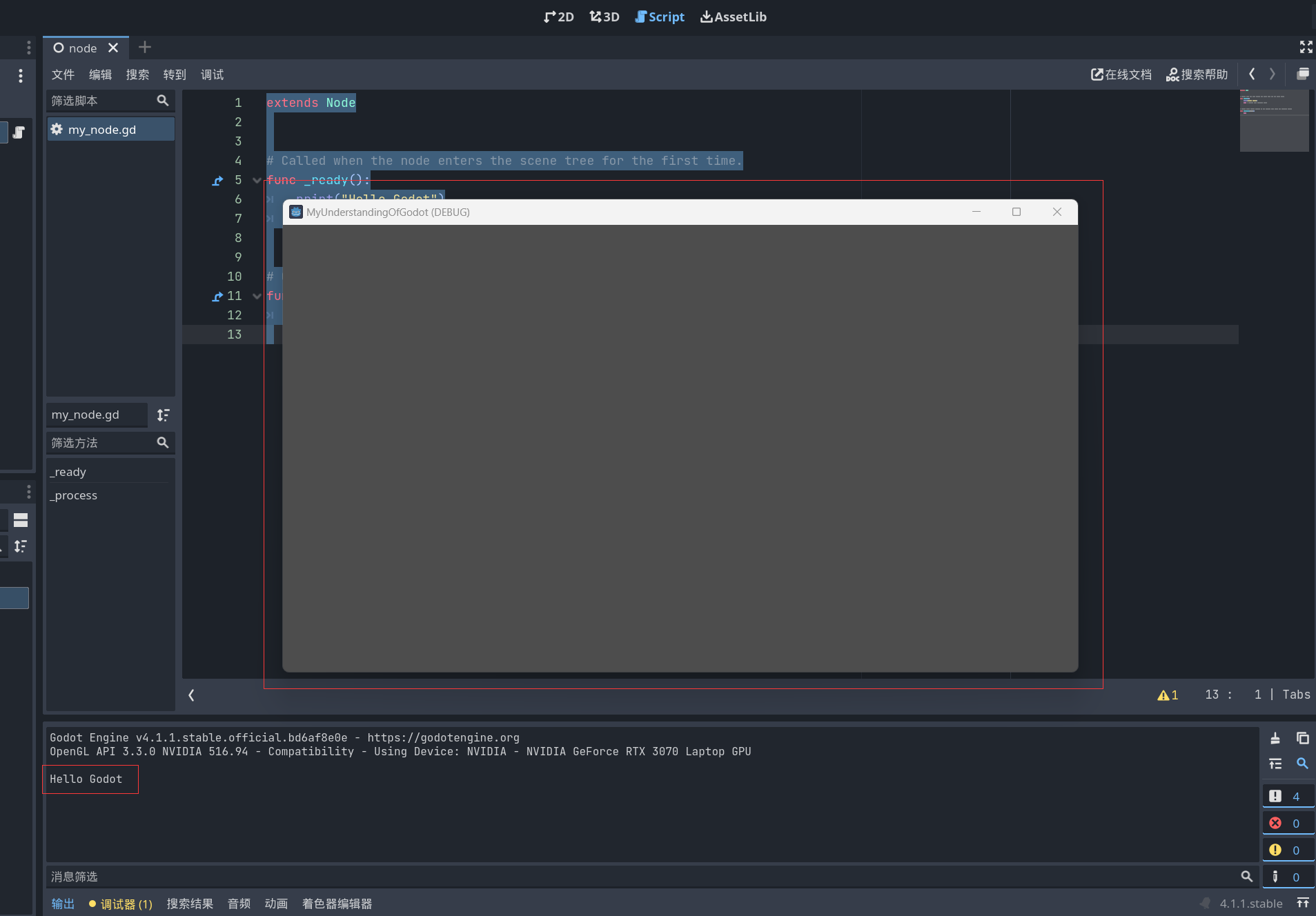Toggle the Tabs indentation indicator
The height and width of the screenshot is (916, 1316).
point(1296,695)
